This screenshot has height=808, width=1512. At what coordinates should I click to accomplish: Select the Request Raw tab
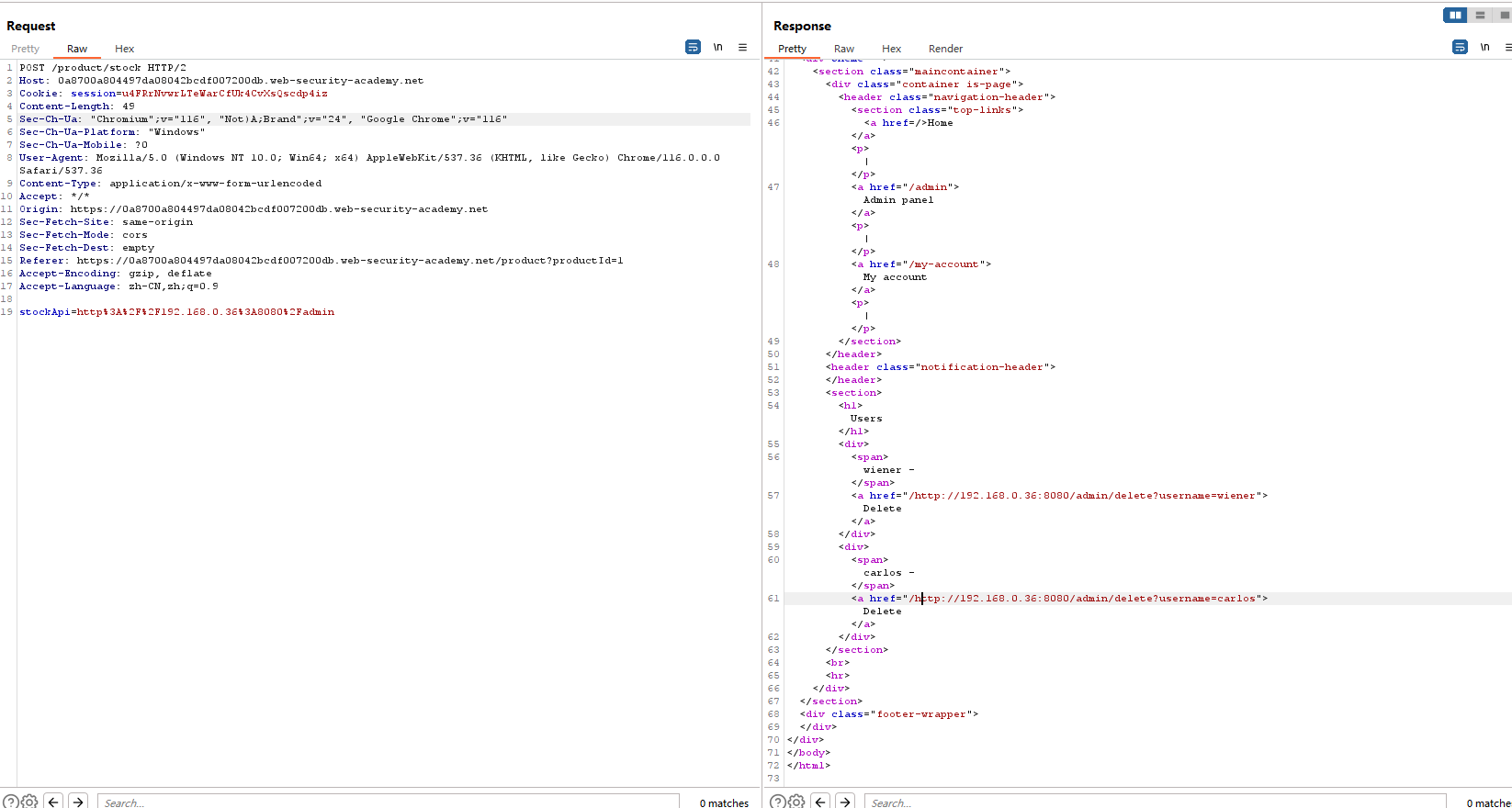pyautogui.click(x=77, y=49)
